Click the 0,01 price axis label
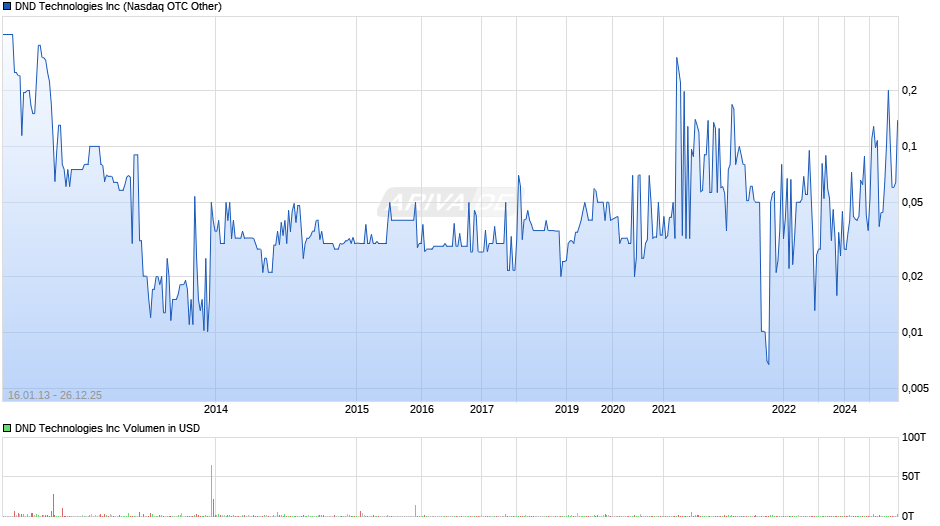Screen dimensions: 940x526 point(912,332)
